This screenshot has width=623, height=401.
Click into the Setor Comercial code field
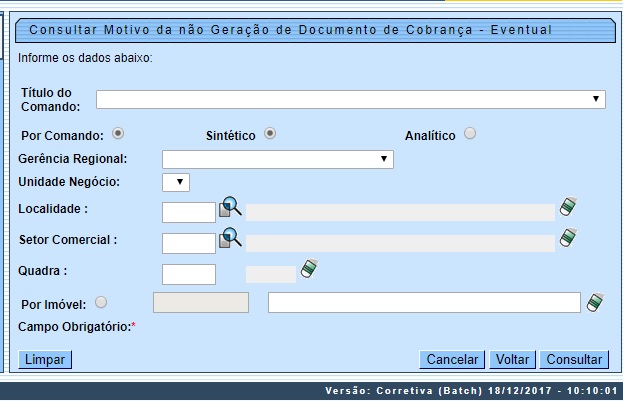tap(189, 243)
